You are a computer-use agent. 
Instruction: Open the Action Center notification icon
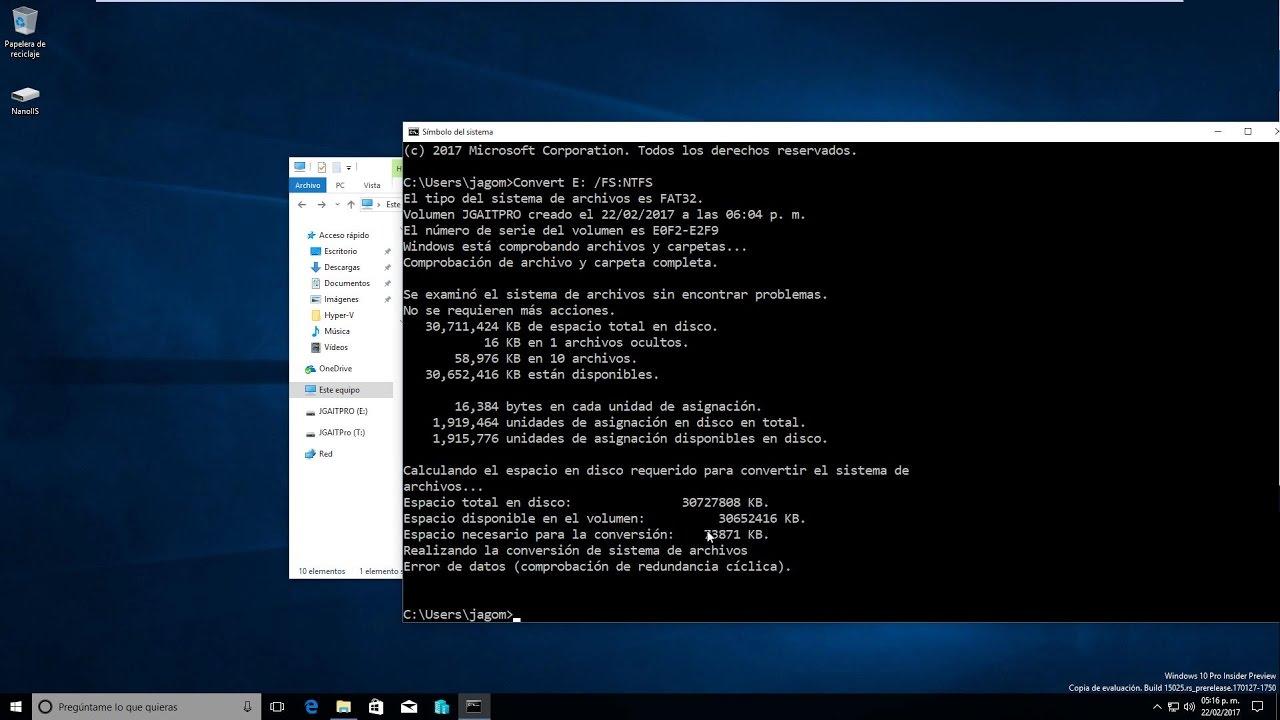click(1258, 707)
